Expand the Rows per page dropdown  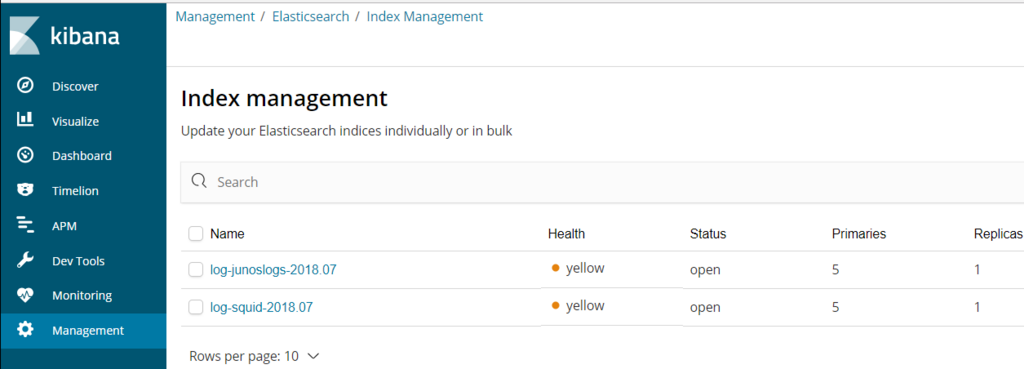[x=254, y=356]
